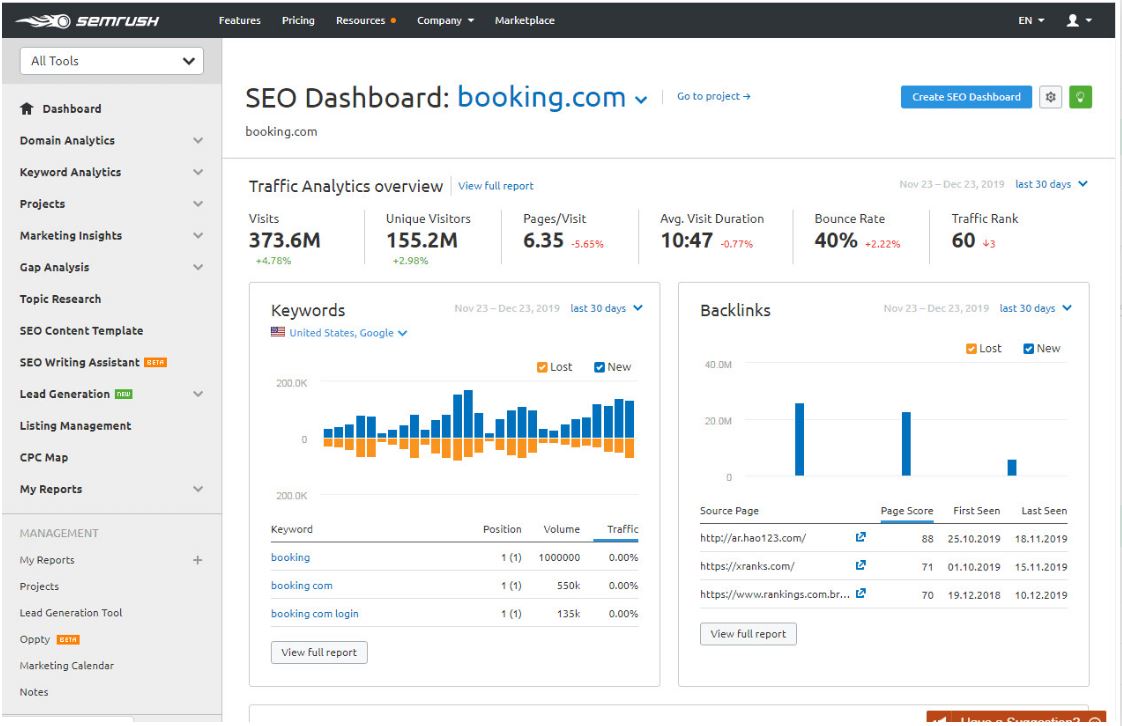Click the green lightbulb icon
Viewport: 1122px width, 726px height.
click(x=1080, y=97)
